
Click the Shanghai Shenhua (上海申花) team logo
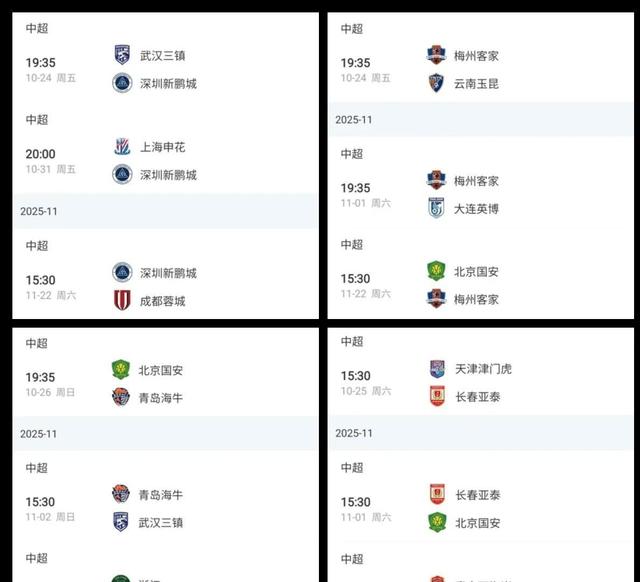click(x=122, y=147)
